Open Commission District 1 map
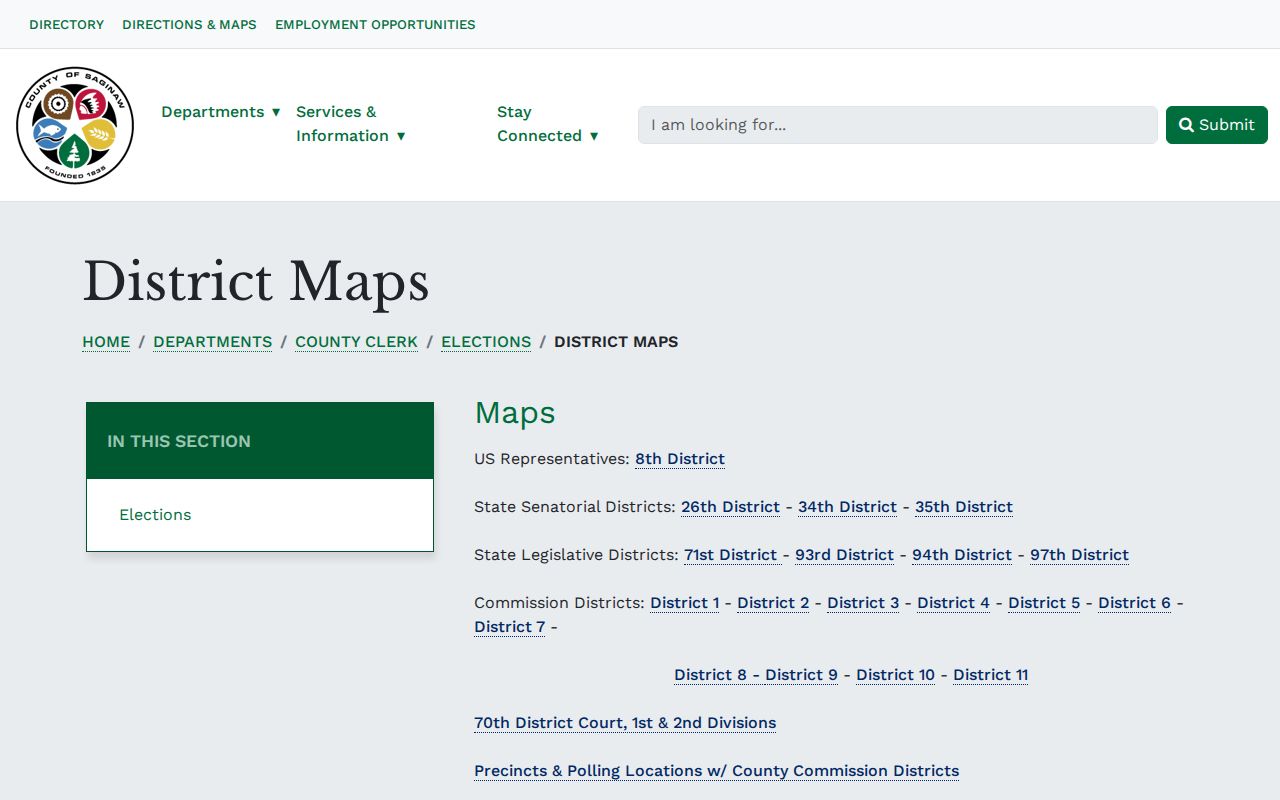The height and width of the screenshot is (800, 1280). click(684, 603)
